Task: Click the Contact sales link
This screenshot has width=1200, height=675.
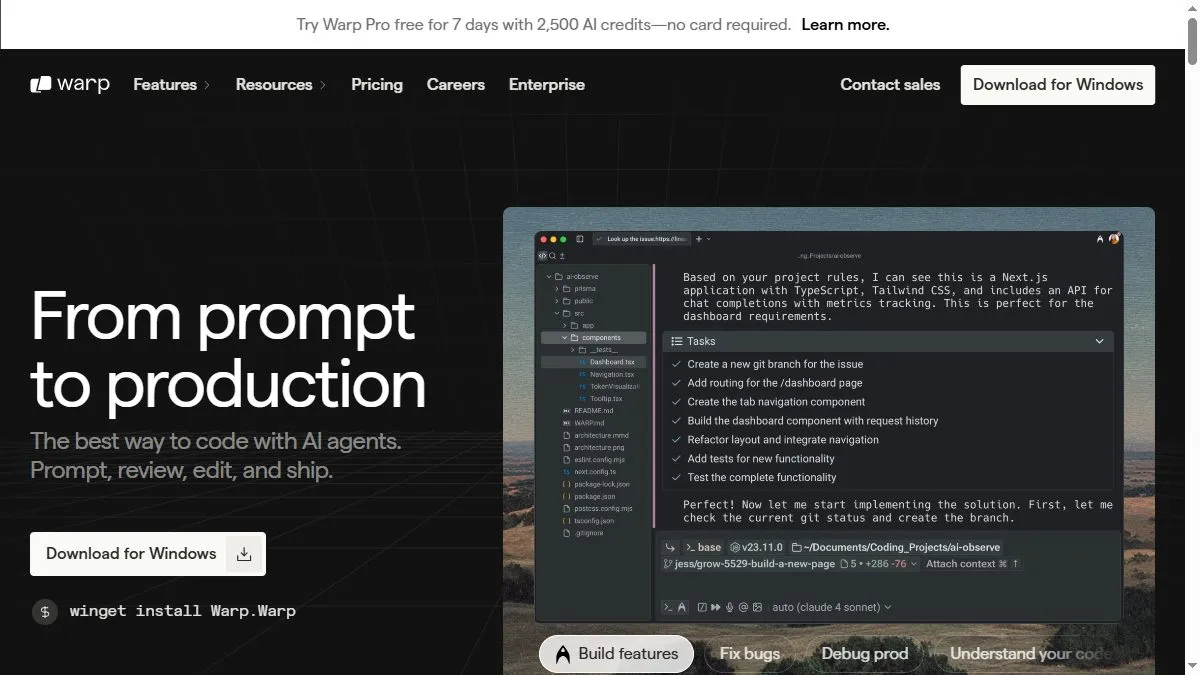Action: [x=890, y=84]
